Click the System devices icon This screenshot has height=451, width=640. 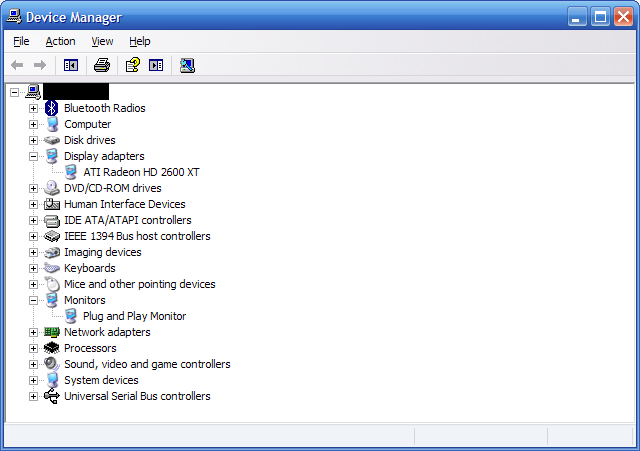click(x=52, y=380)
